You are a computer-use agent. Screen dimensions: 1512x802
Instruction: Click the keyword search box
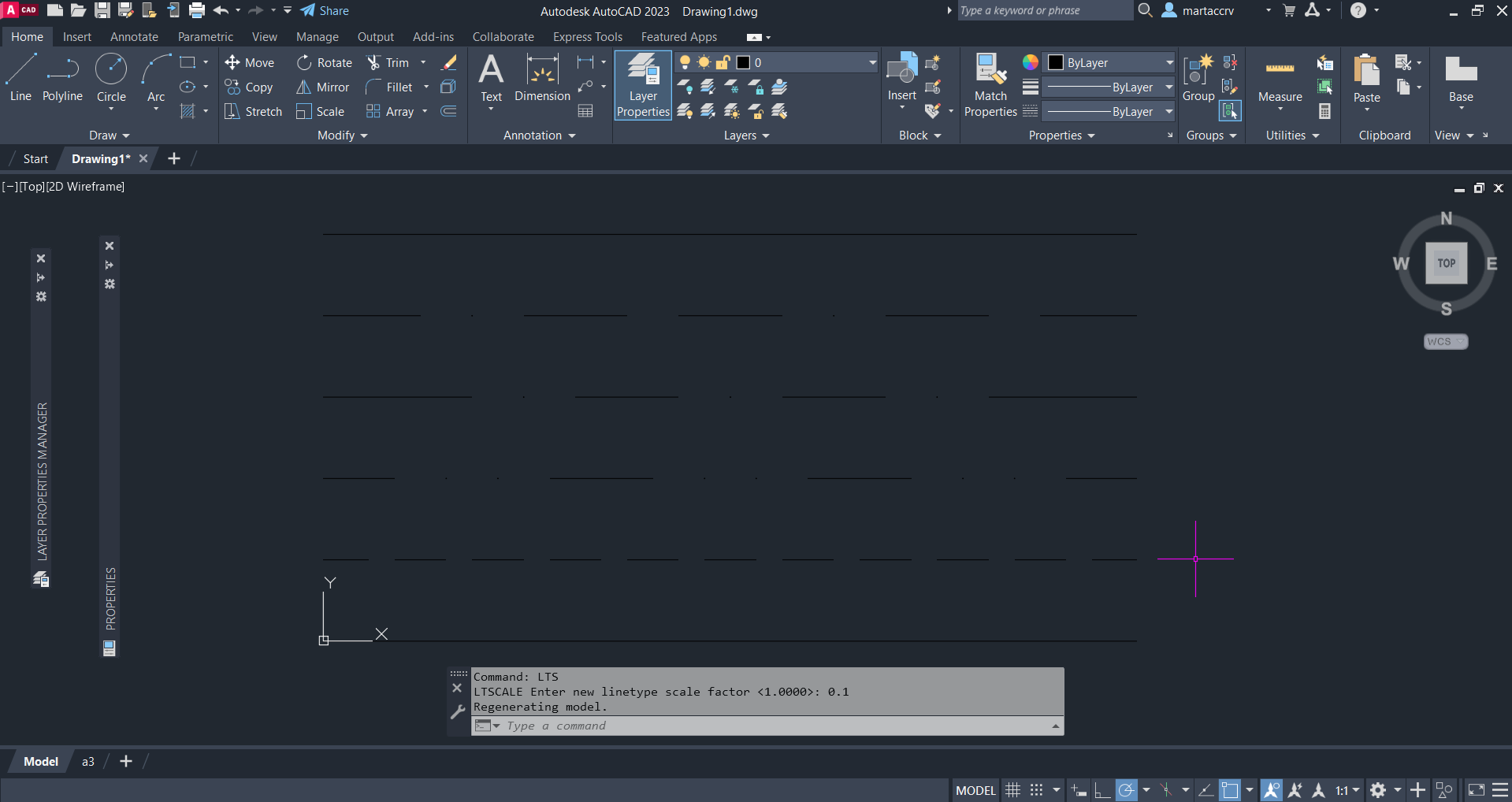[1045, 11]
